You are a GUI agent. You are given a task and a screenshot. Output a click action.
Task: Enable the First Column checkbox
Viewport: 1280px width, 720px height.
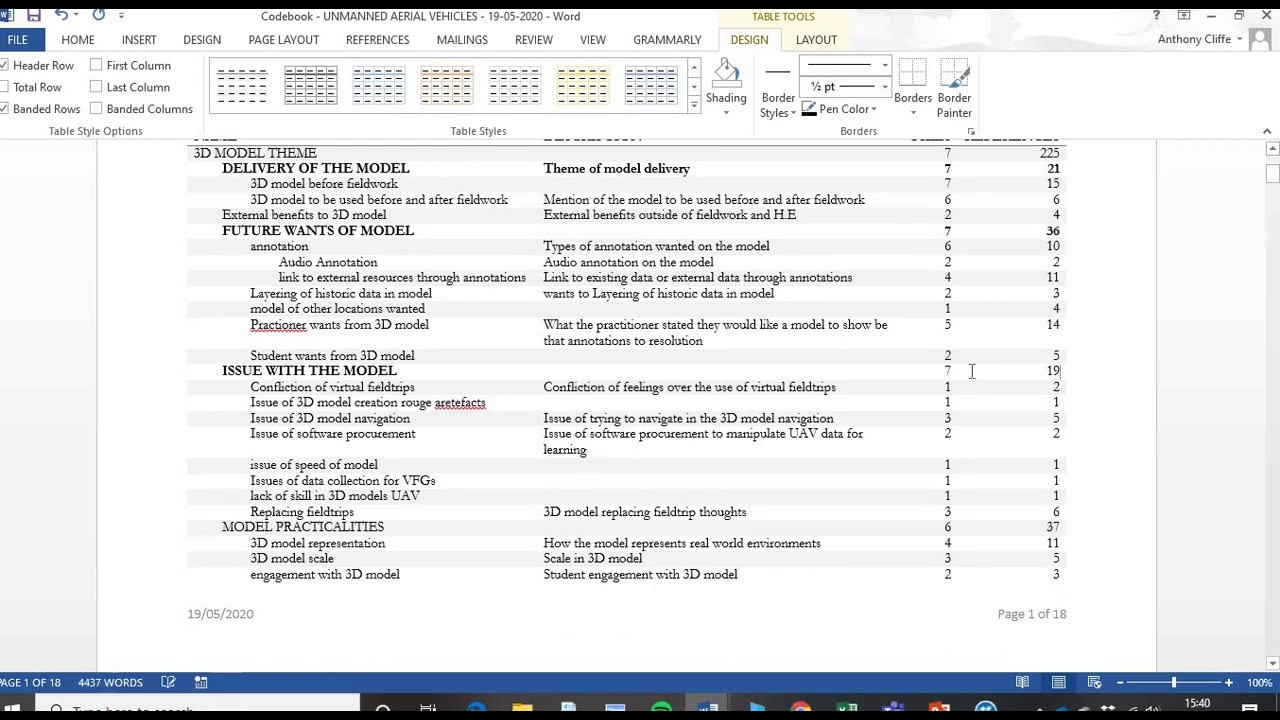(96, 65)
